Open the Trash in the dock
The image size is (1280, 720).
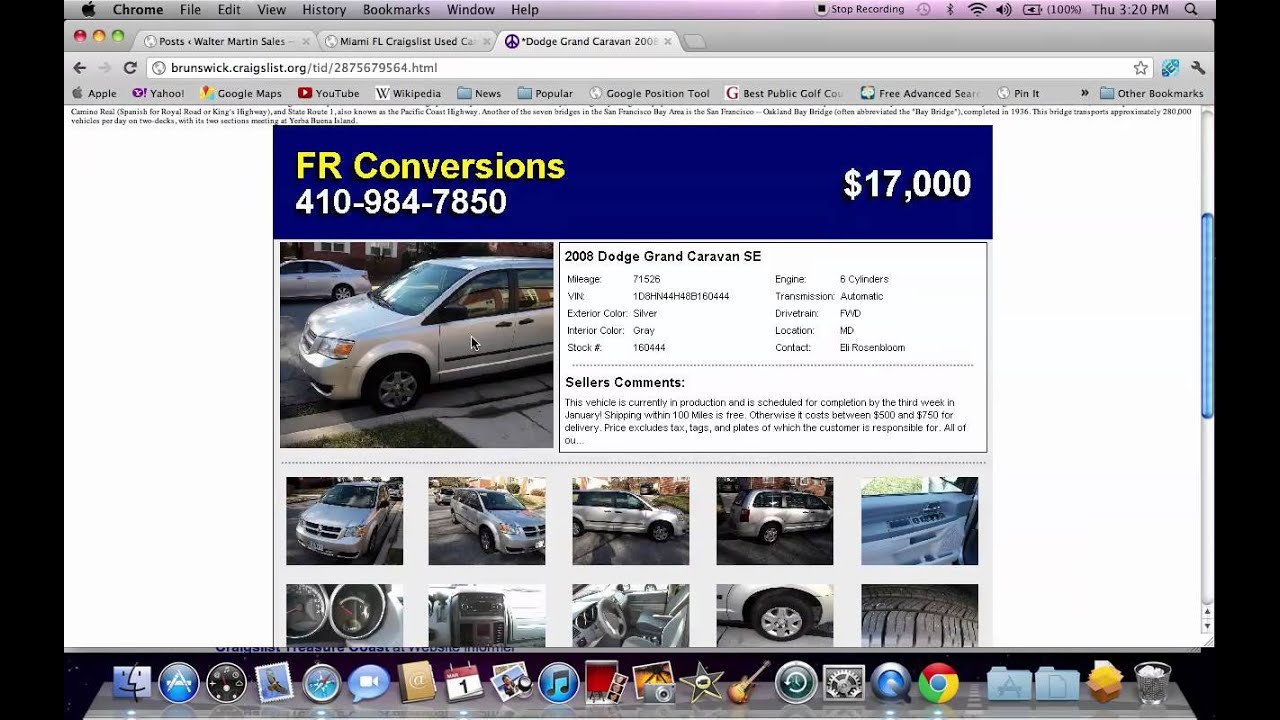tap(1152, 684)
